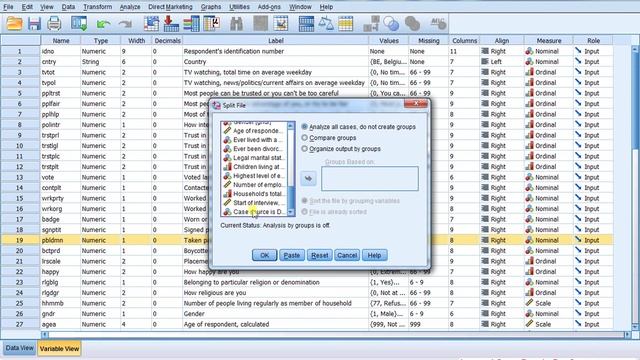Click the Insert cases toolbar icon
This screenshot has width=640, height=360.
point(260,24)
